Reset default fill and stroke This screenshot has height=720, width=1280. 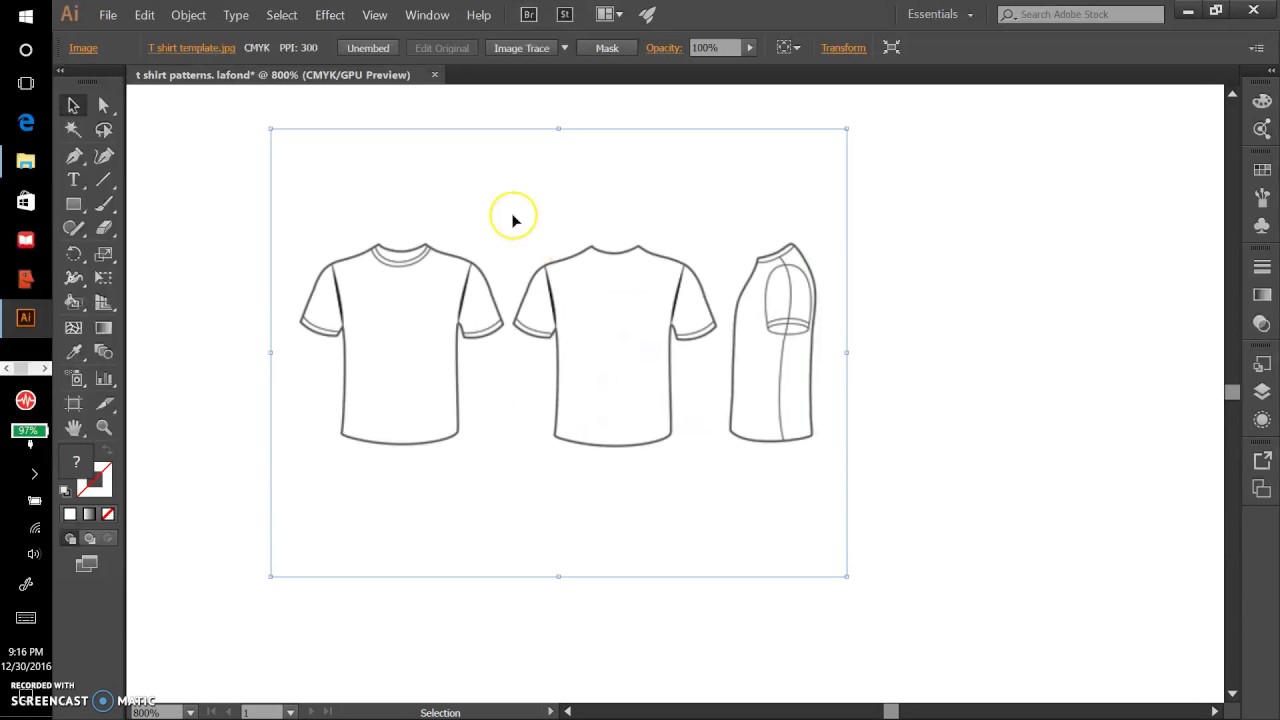pos(65,491)
